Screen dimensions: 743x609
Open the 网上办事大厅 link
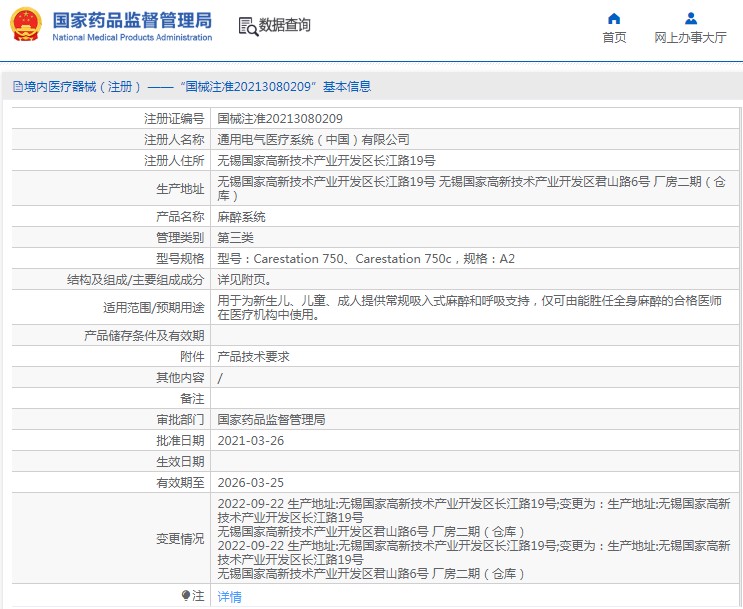(690, 37)
